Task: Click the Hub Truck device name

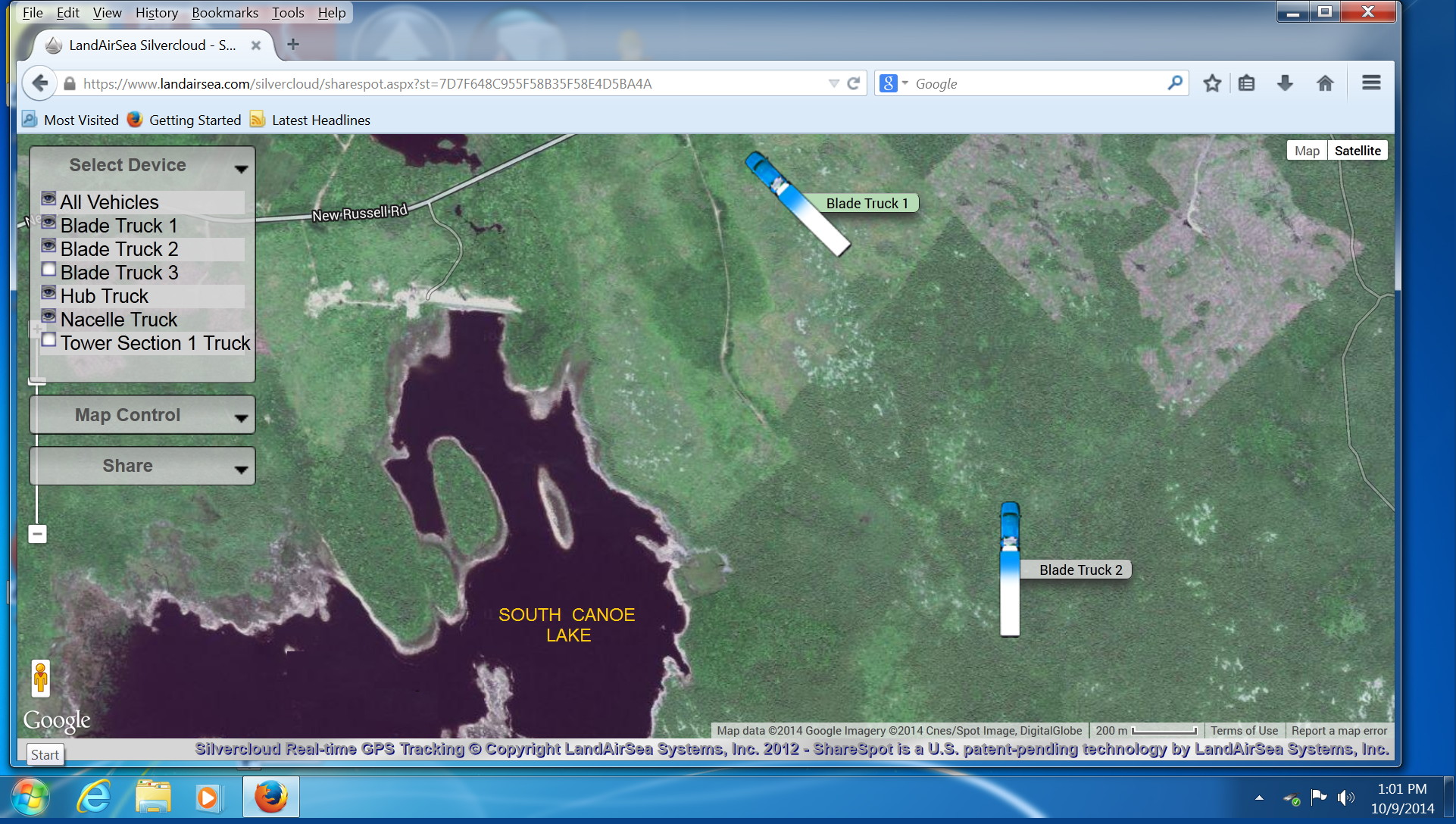Action: pos(105,296)
